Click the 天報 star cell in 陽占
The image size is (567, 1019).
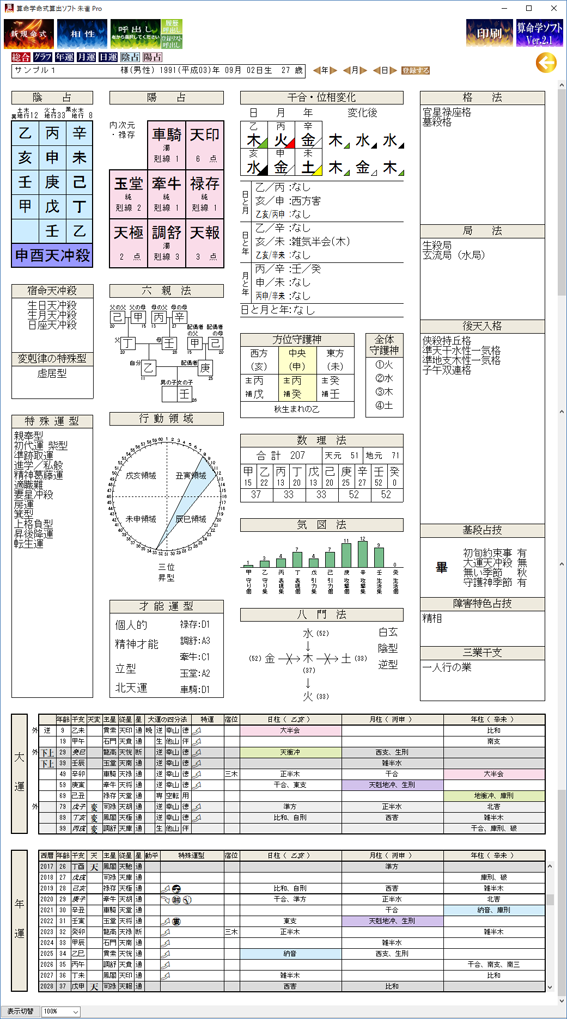coord(205,242)
